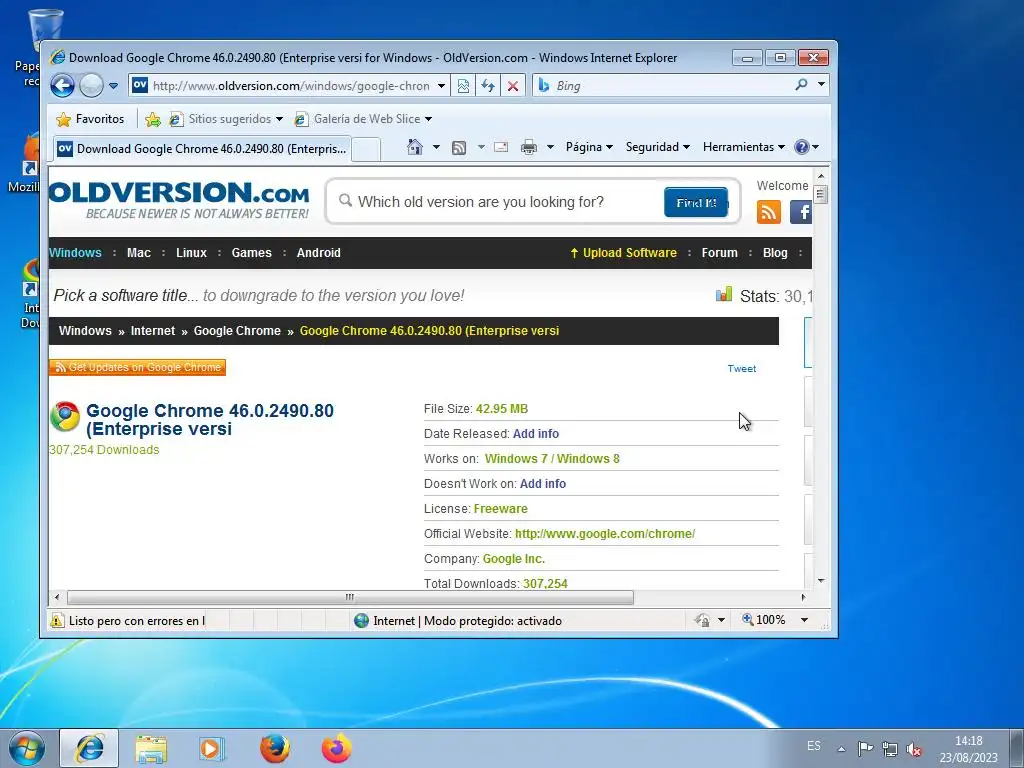1024x768 pixels.
Task: Click the Google Chrome logo icon
Action: point(65,417)
